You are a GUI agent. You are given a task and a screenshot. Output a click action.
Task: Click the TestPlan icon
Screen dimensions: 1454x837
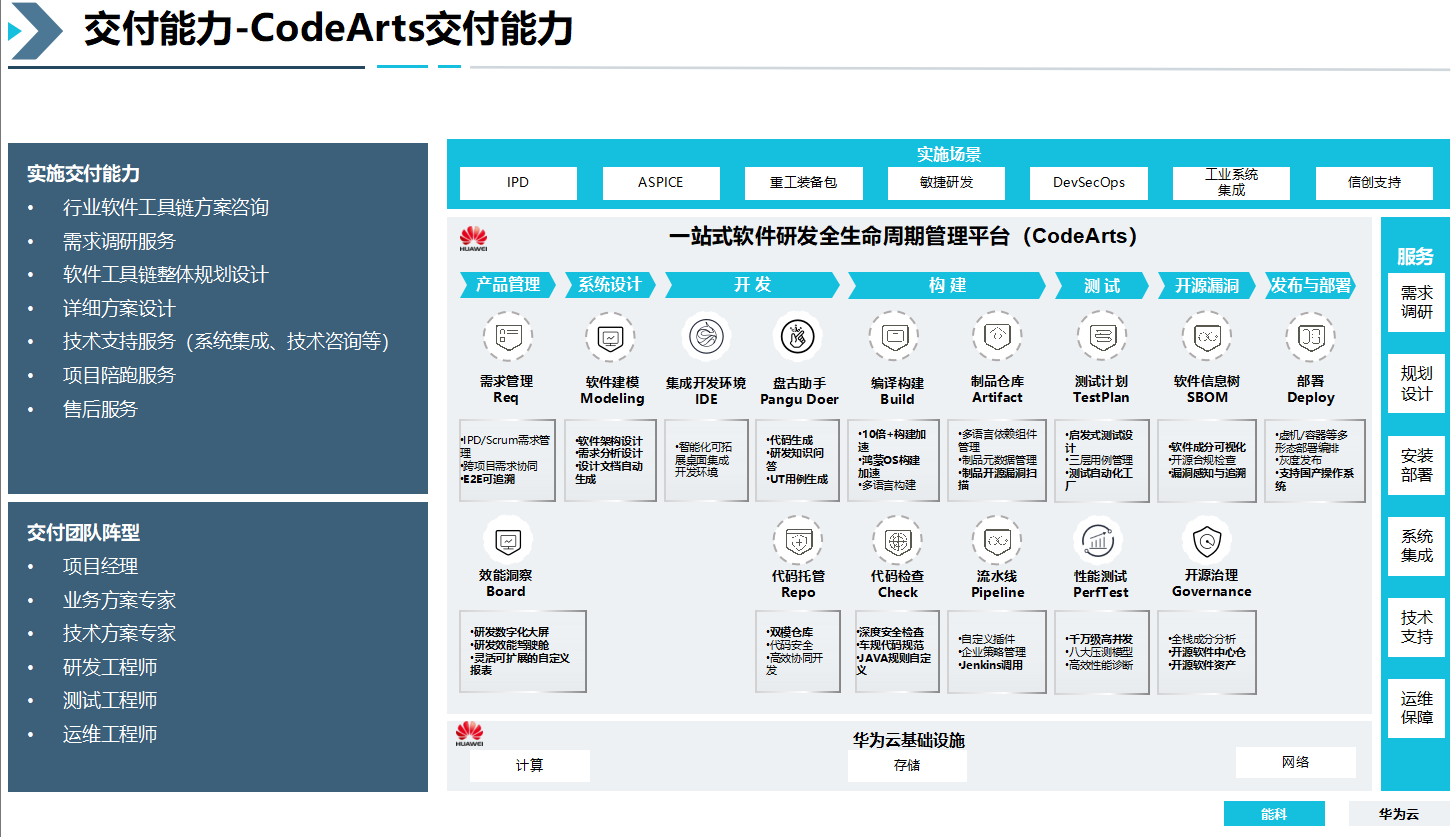pos(1100,337)
